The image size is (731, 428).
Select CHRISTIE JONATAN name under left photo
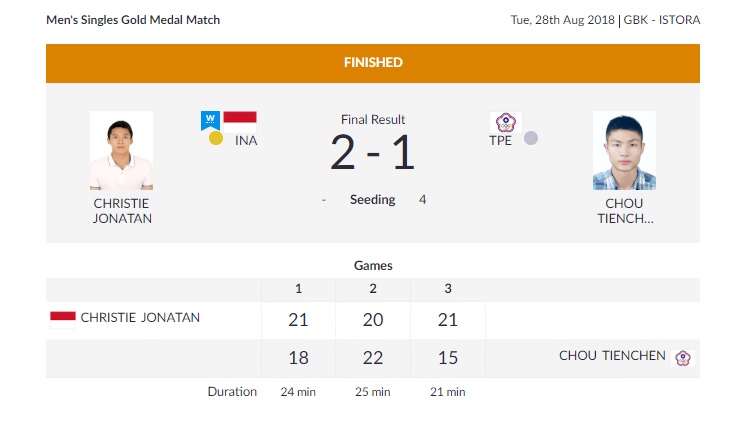click(x=121, y=211)
